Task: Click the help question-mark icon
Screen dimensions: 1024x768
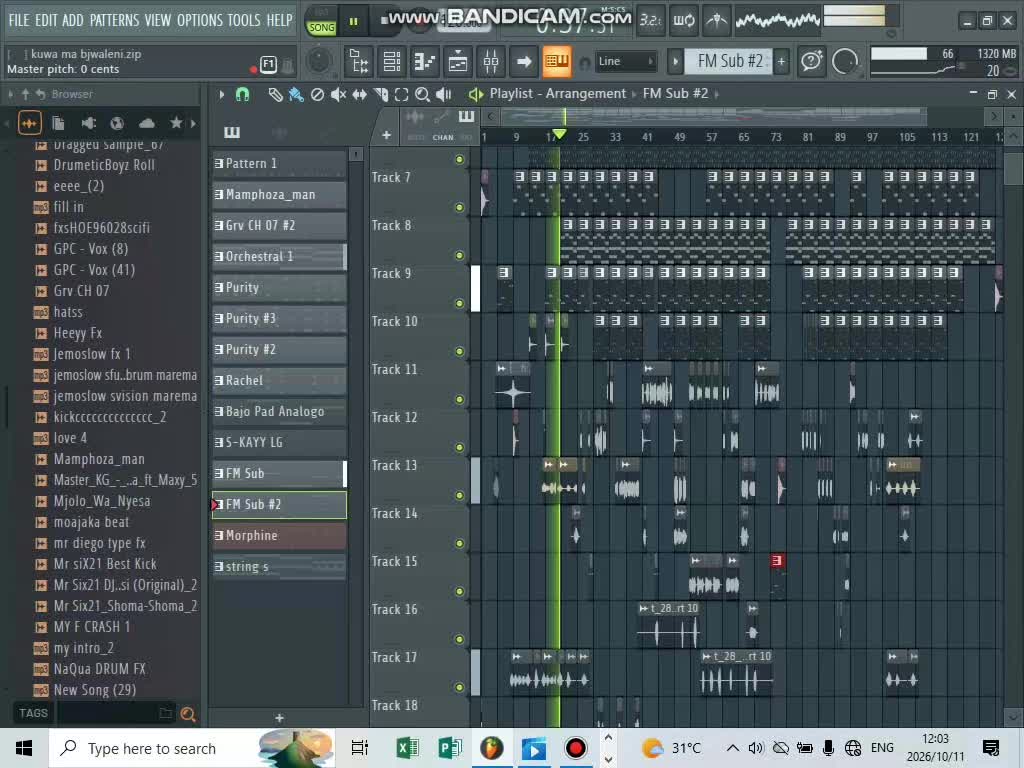Action: click(811, 62)
